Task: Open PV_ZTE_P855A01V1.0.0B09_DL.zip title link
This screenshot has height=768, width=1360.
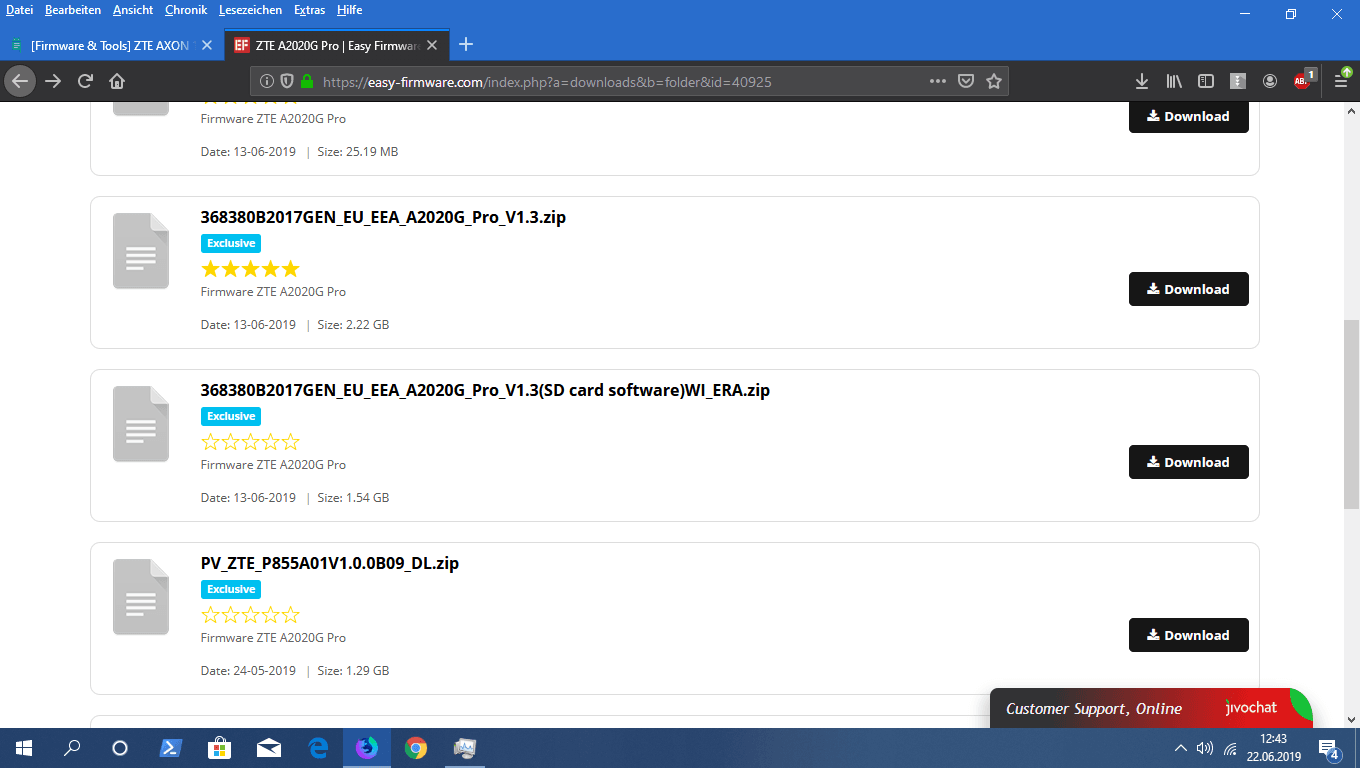Action: [330, 563]
